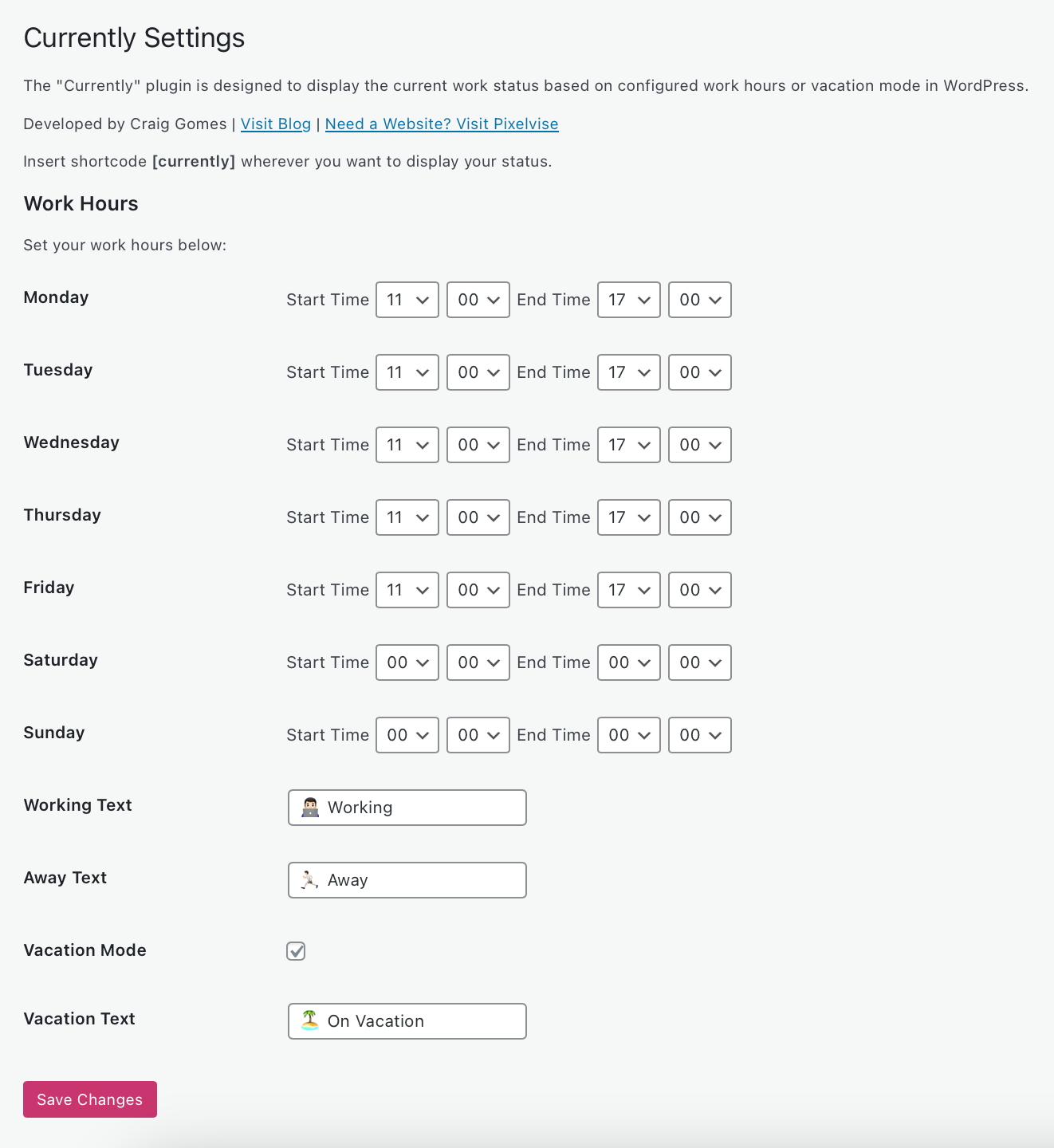Open the Saturday start hour dropdown
1054x1148 pixels.
click(407, 662)
